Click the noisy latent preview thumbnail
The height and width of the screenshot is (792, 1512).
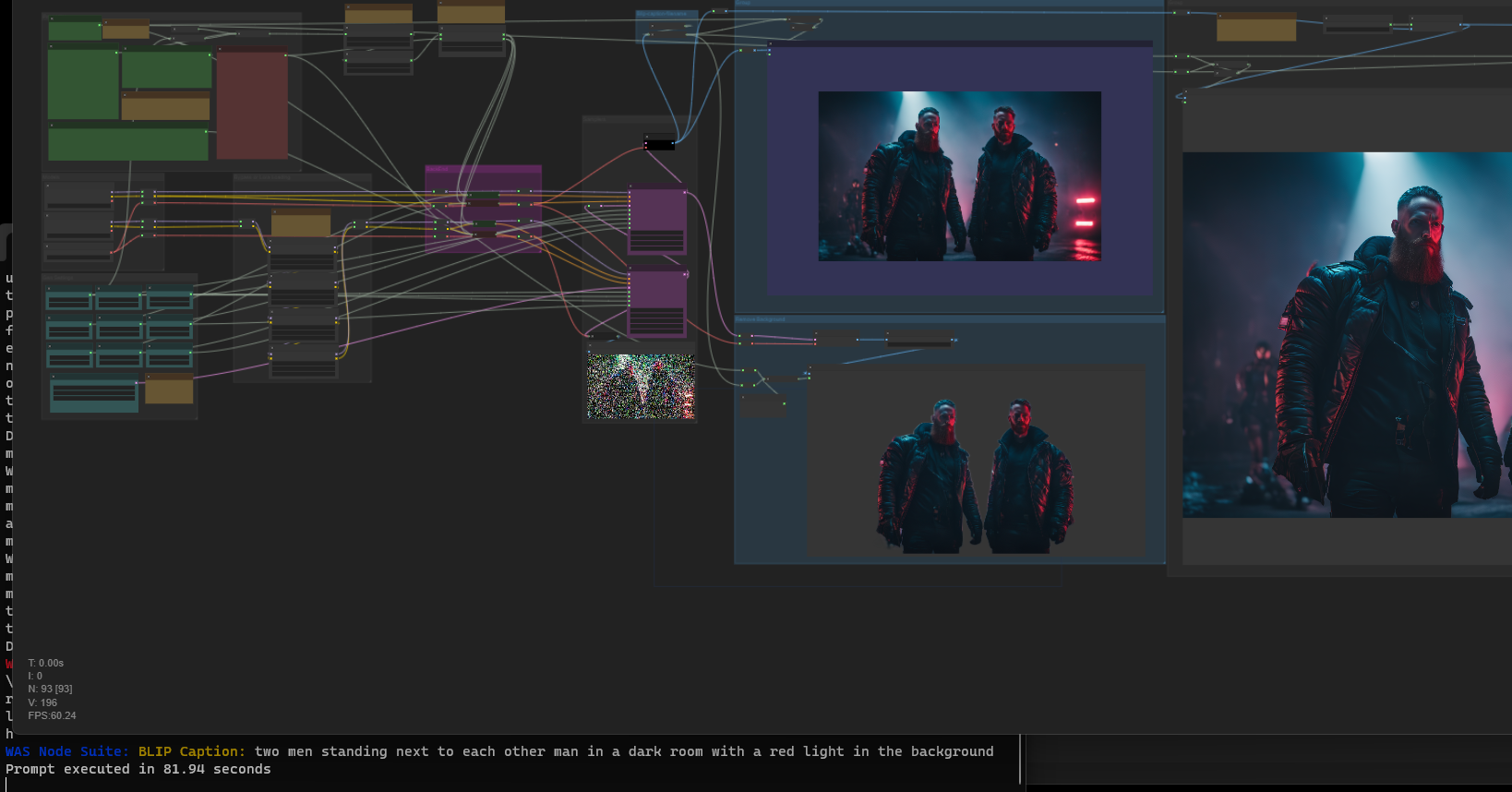tap(641, 387)
